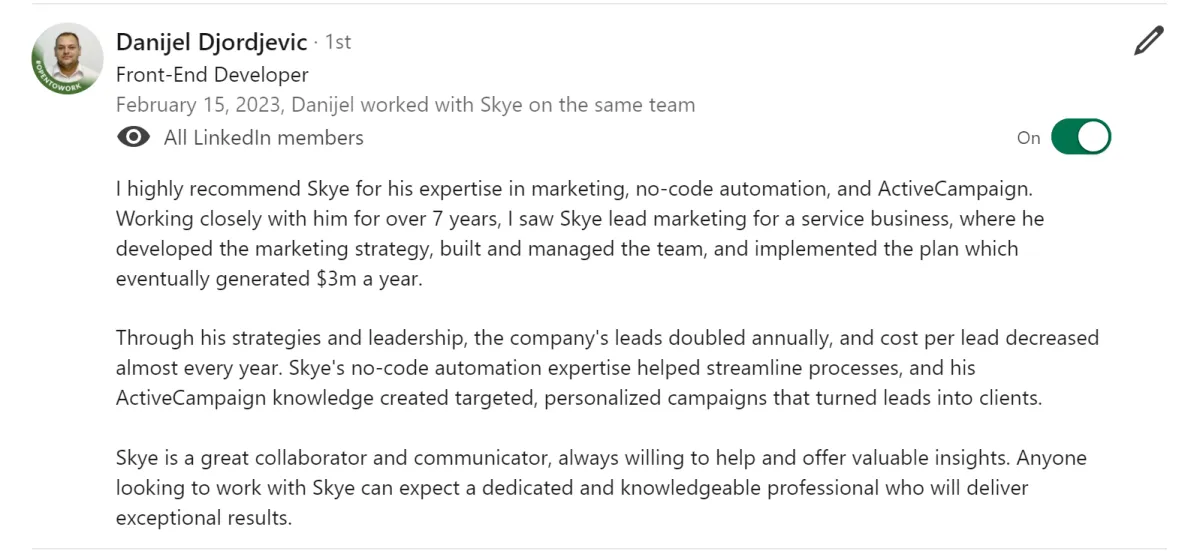Click the pencil edit icon
This screenshot has height=551, width=1200.
click(x=1149, y=41)
